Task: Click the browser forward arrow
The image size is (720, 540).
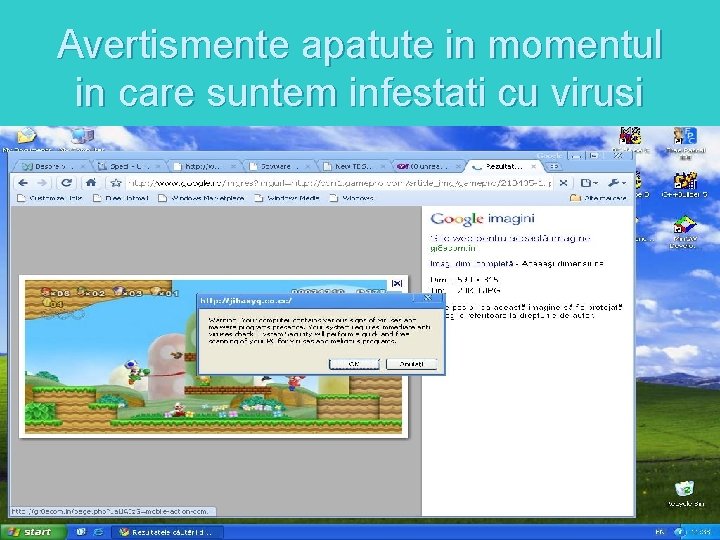Action: pyautogui.click(x=42, y=183)
